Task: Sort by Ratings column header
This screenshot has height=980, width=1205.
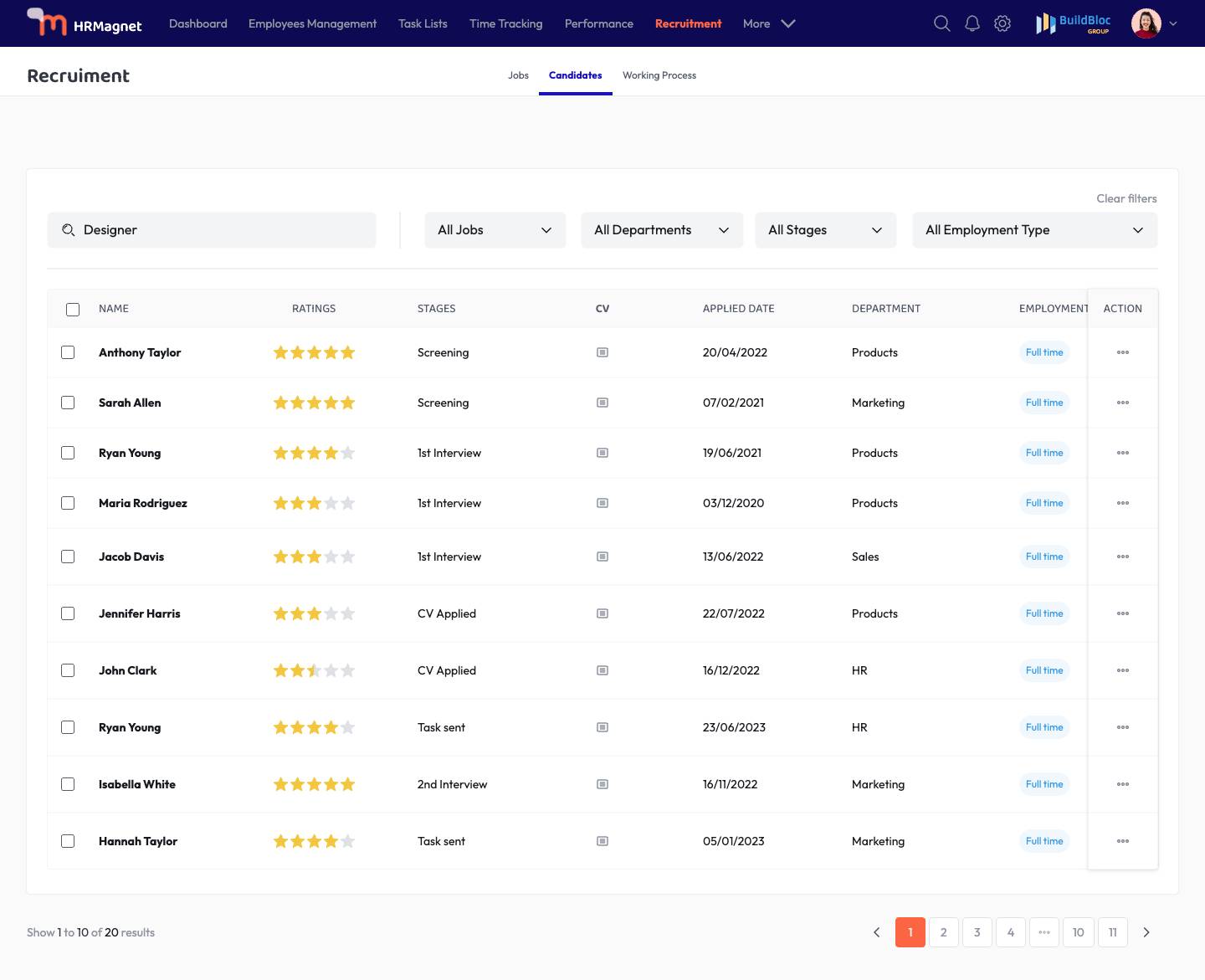Action: (x=314, y=309)
